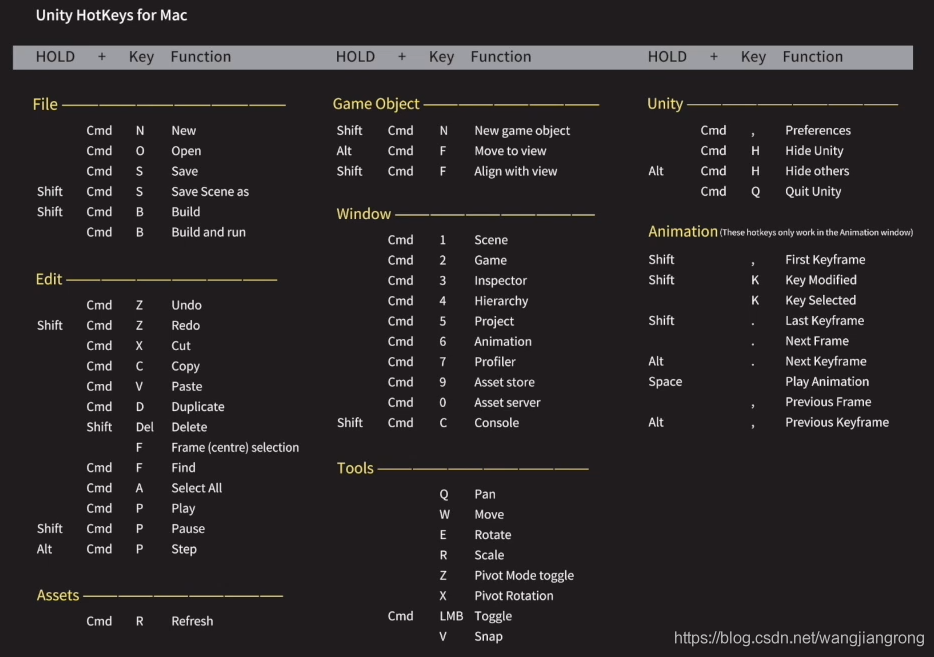Select the "First Keyframe" text

pyautogui.click(x=825, y=260)
